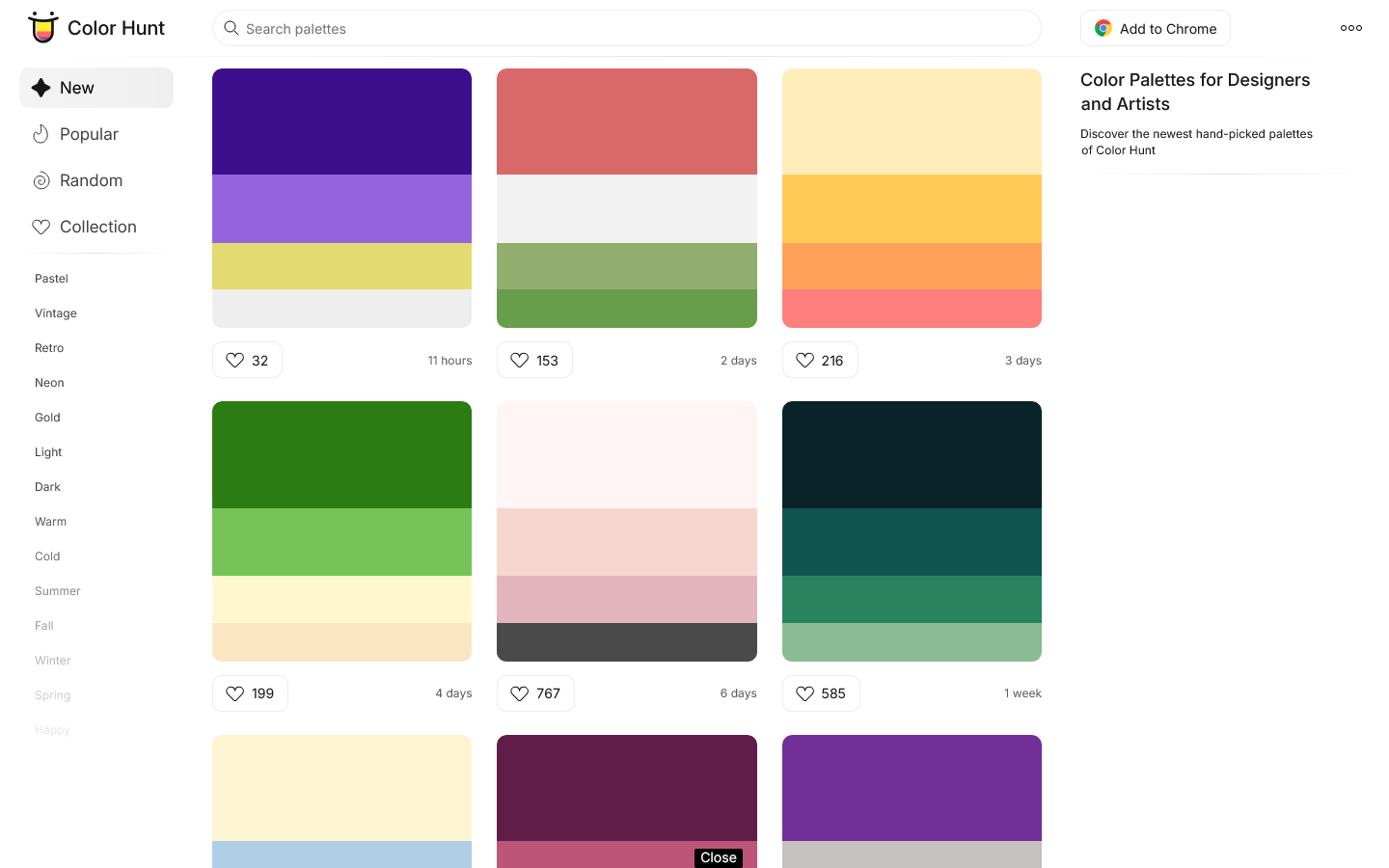
Task: Pick the light green swatch in 199-likes palette
Action: pos(342,542)
